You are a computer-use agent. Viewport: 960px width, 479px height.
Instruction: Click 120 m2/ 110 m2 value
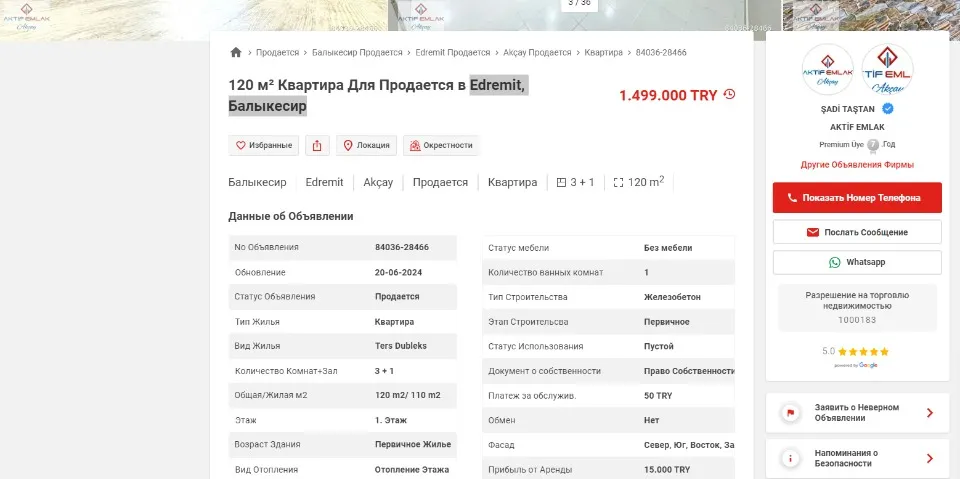click(x=407, y=395)
